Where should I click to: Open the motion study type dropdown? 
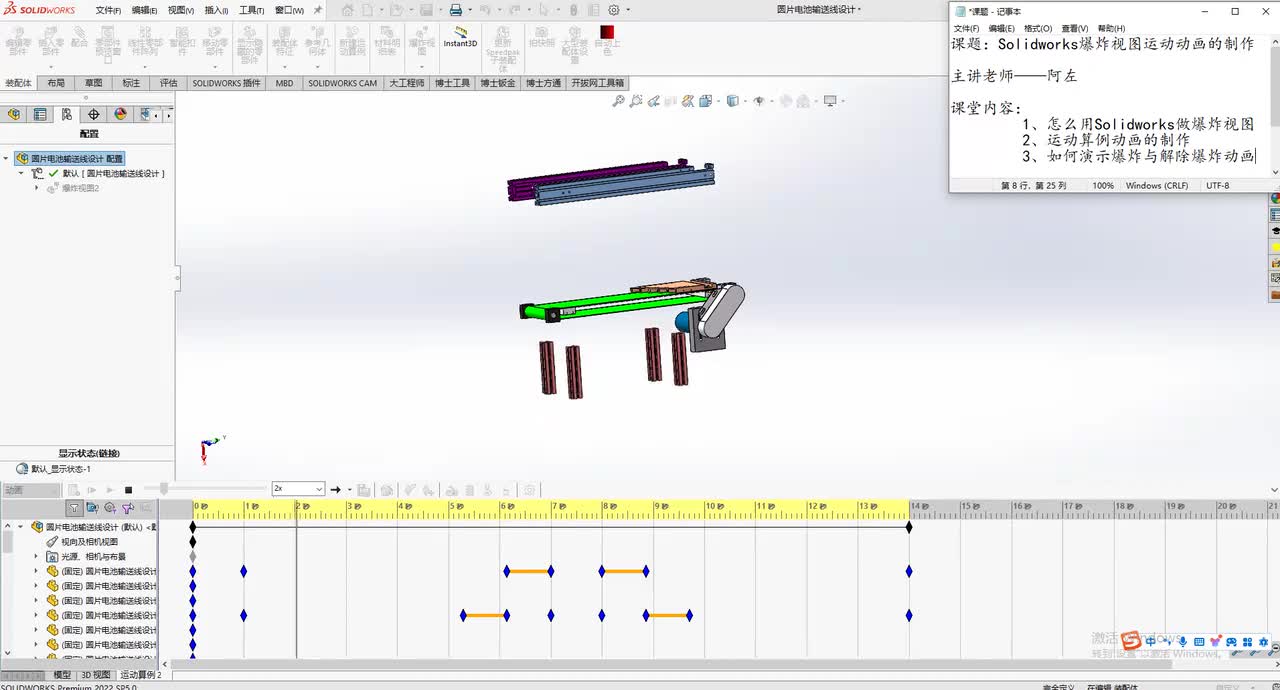coord(30,490)
